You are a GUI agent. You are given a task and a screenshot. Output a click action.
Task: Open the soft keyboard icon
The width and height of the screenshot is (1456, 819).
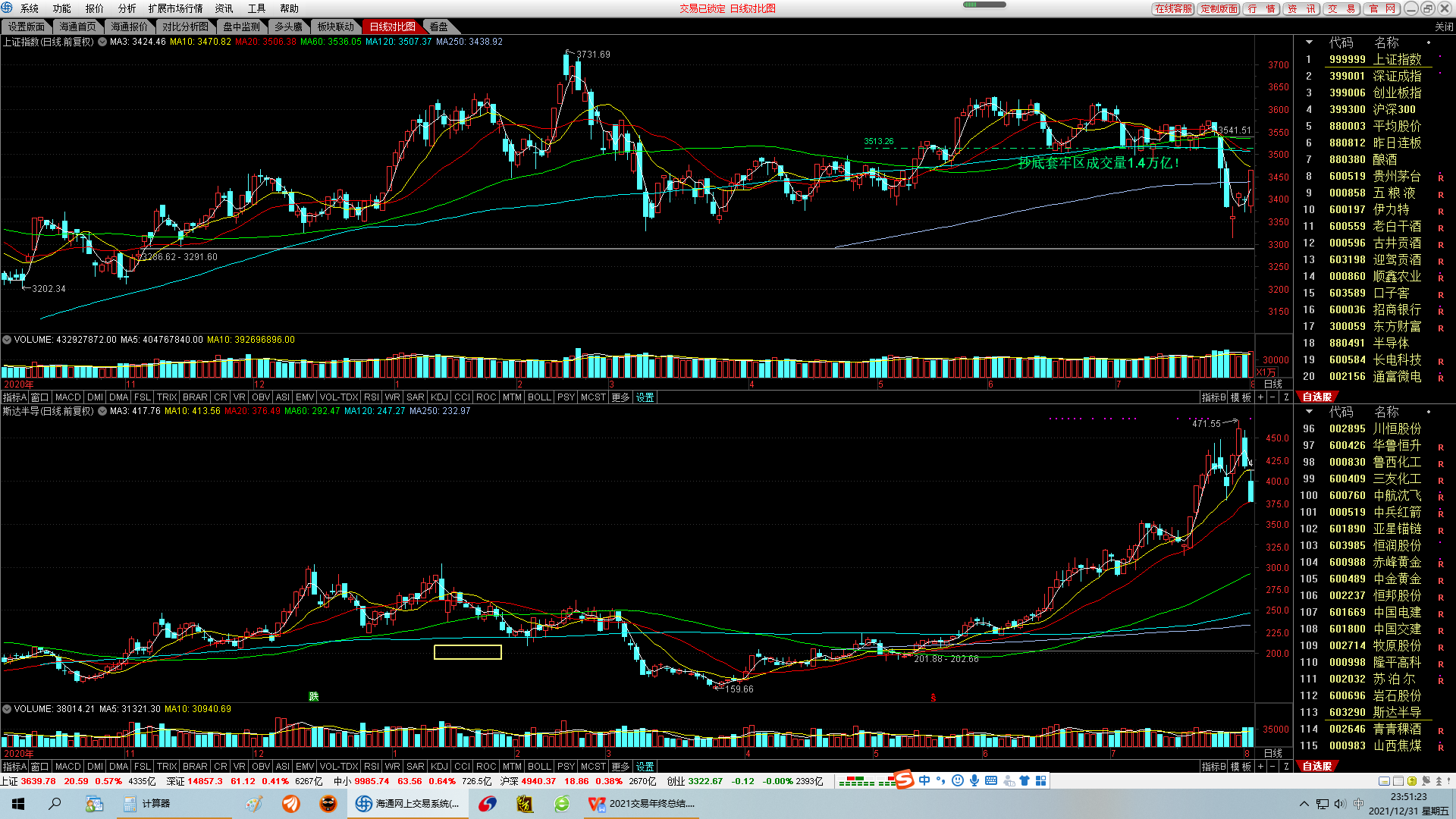pyautogui.click(x=991, y=780)
